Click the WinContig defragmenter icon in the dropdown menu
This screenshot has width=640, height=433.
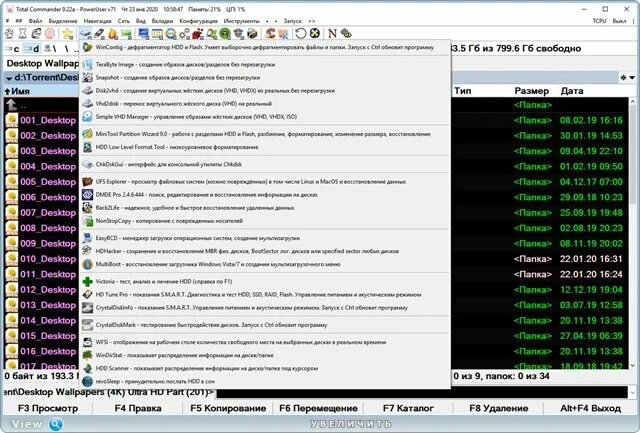[x=87, y=47]
